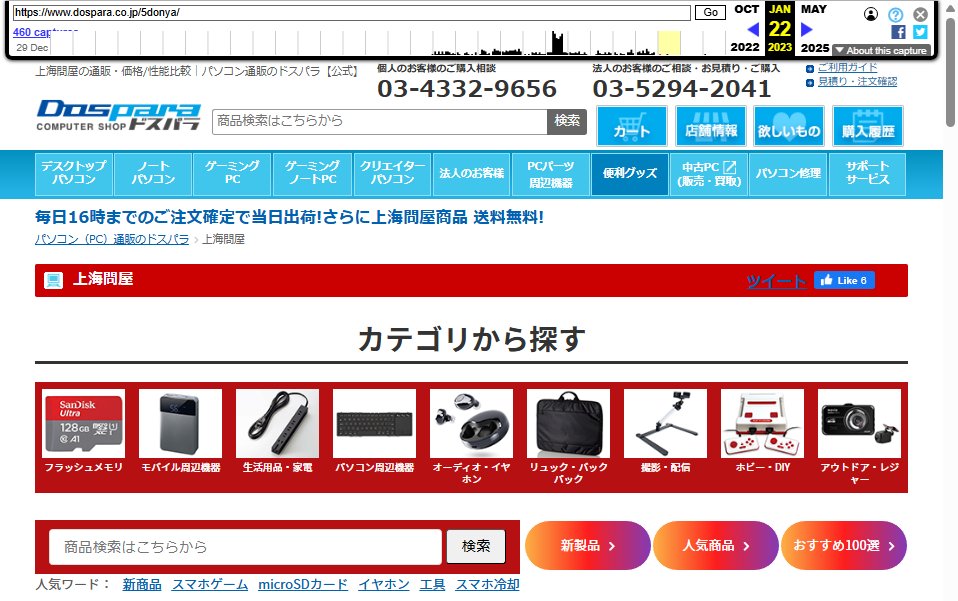This screenshot has height=601, width=958.
Task: Go to next capture blue arrow
Action: [x=806, y=29]
